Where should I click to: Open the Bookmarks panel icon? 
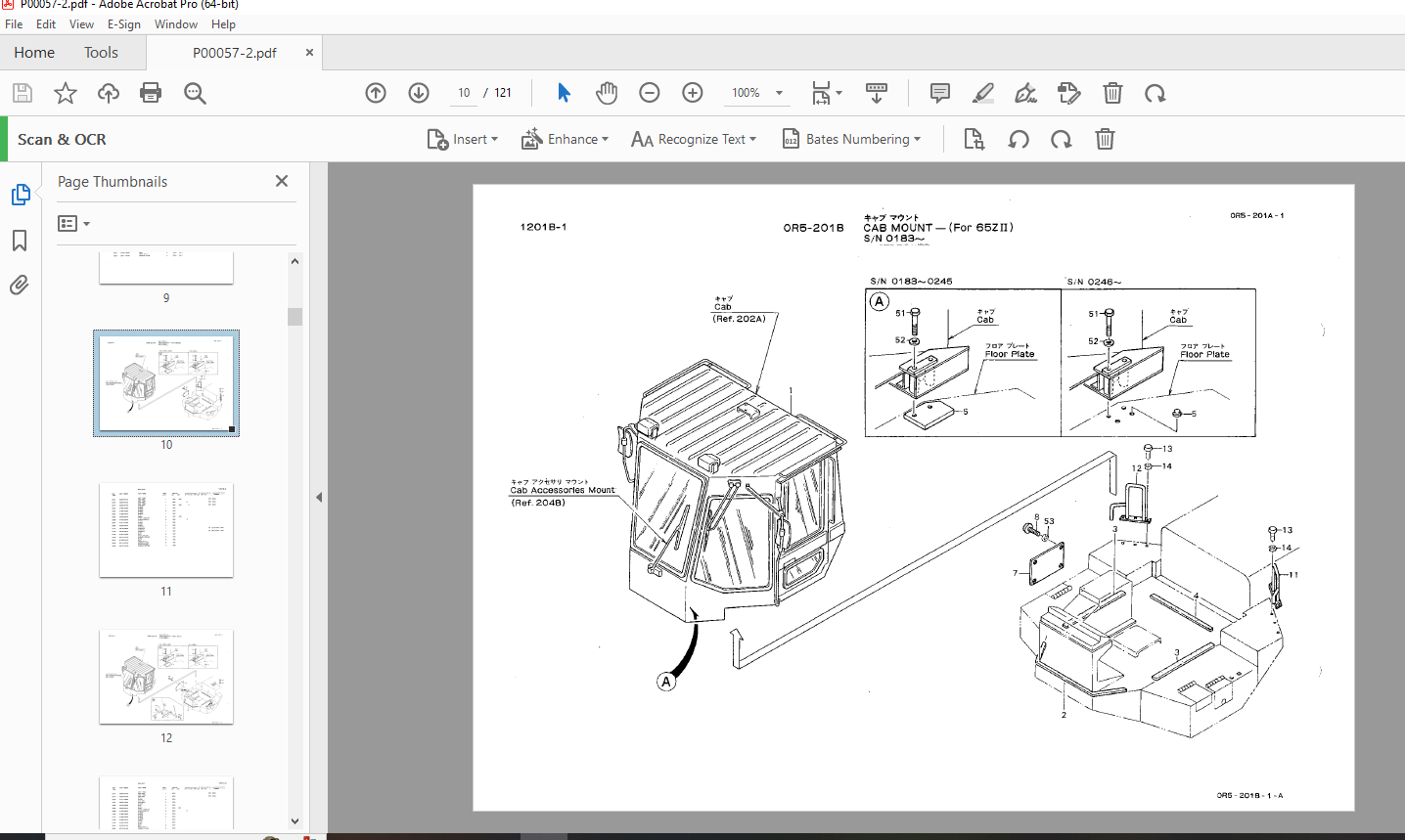tap(20, 241)
